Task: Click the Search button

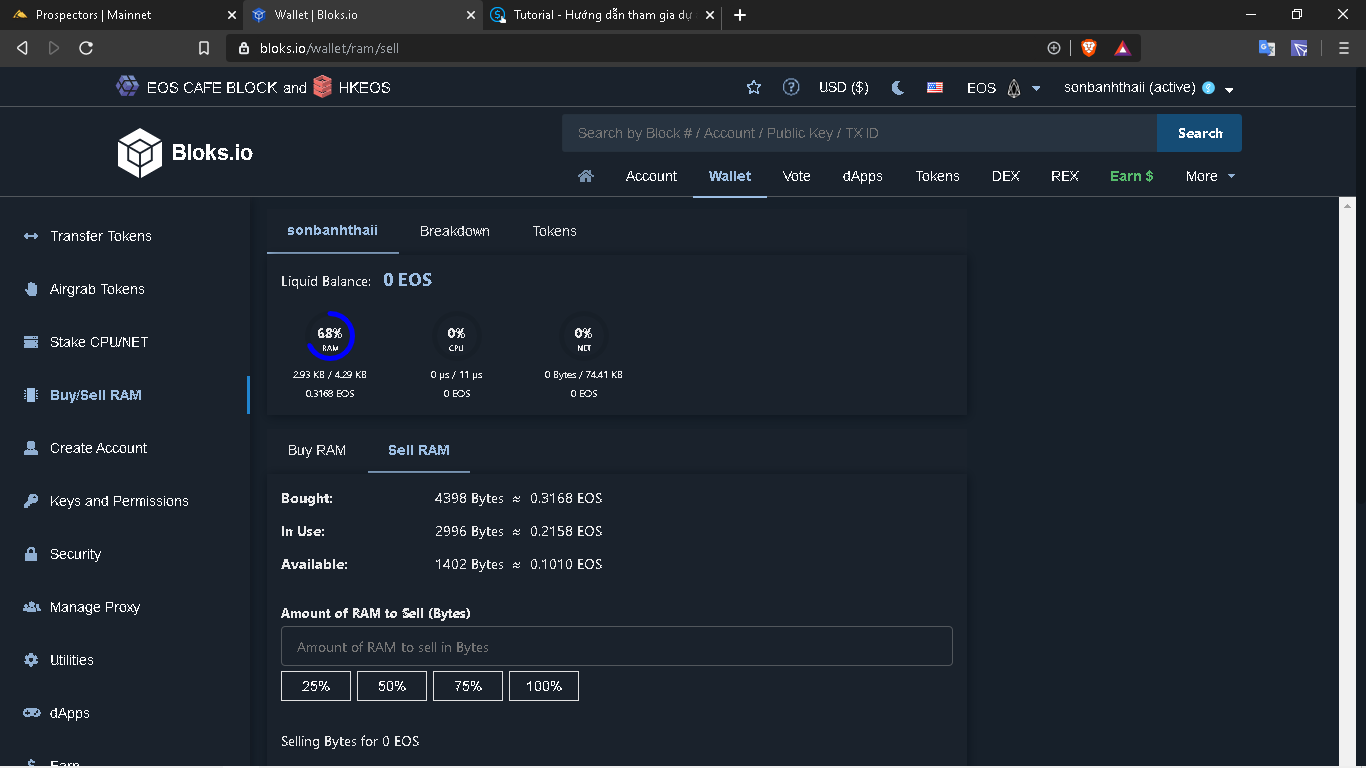Action: [x=1199, y=133]
